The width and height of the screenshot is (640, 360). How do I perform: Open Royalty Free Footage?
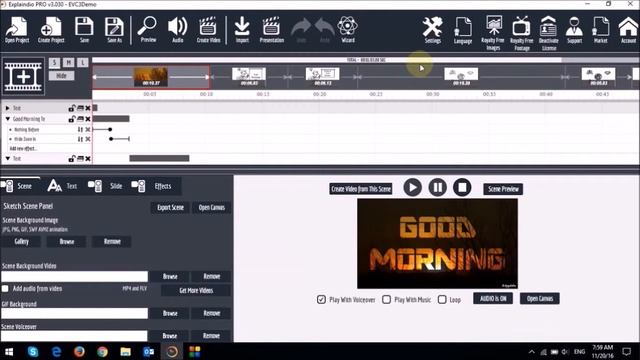click(522, 33)
